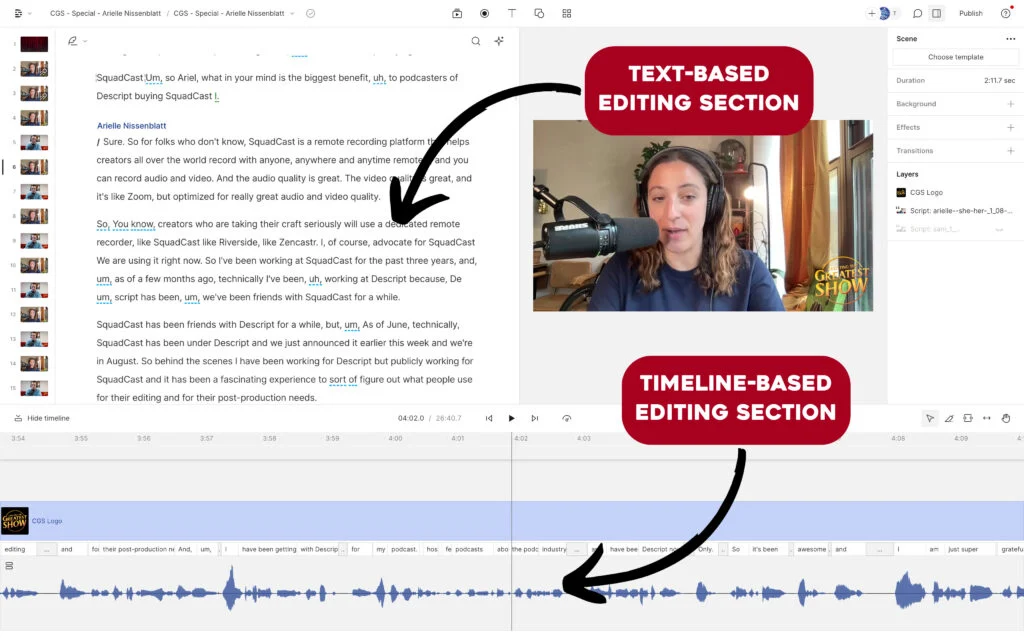Click the CGS Logo clip in timeline
1024x640 pixels.
[x=512, y=520]
